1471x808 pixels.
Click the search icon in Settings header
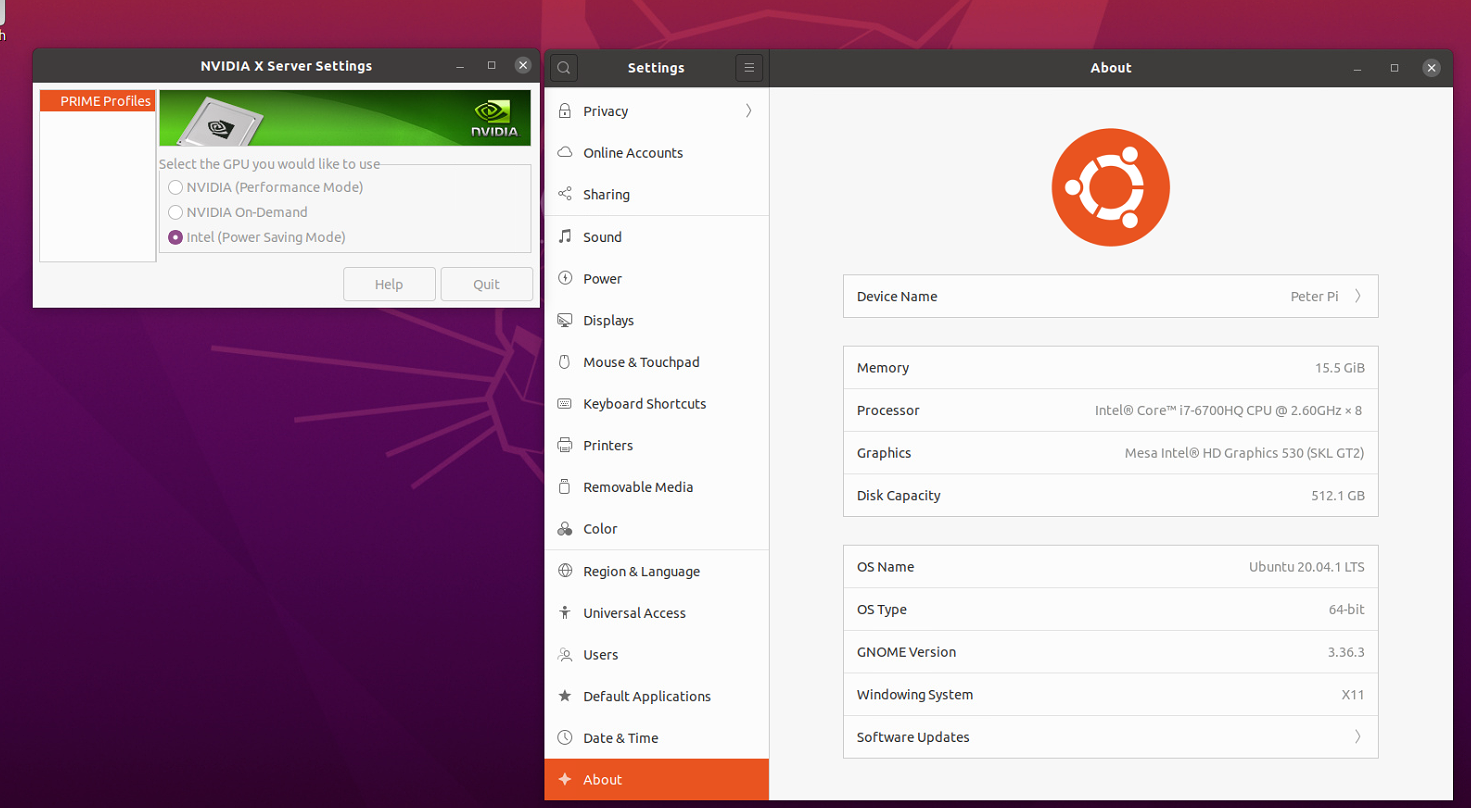pos(564,68)
